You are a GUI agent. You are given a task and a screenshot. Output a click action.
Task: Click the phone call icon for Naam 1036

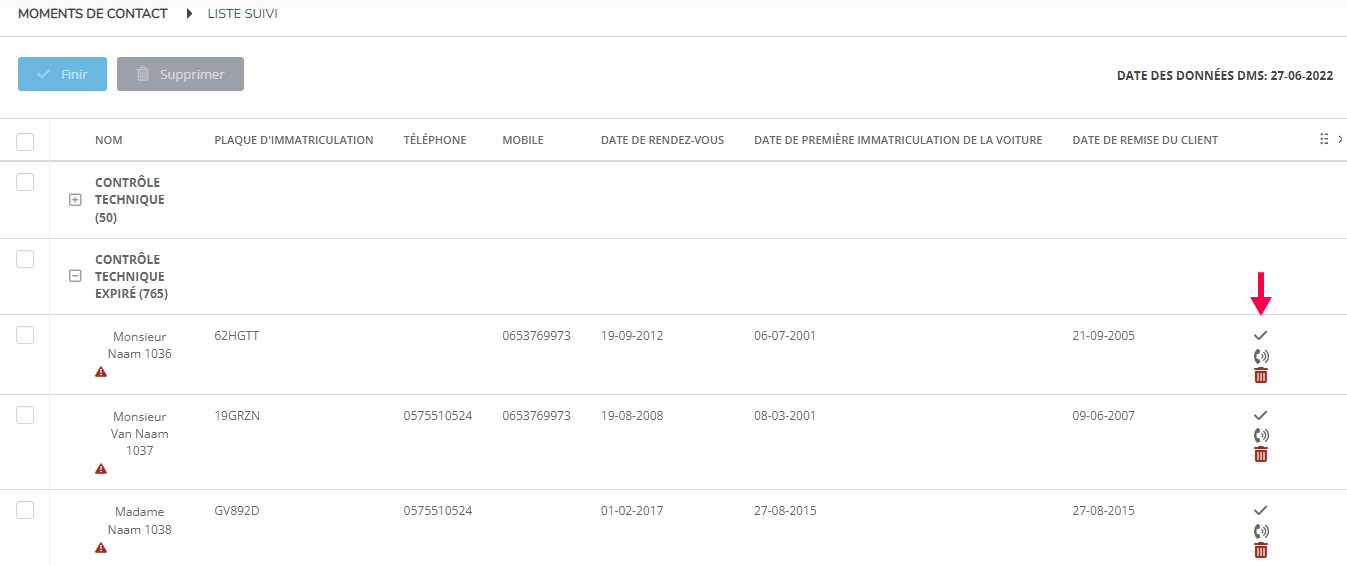click(1260, 356)
